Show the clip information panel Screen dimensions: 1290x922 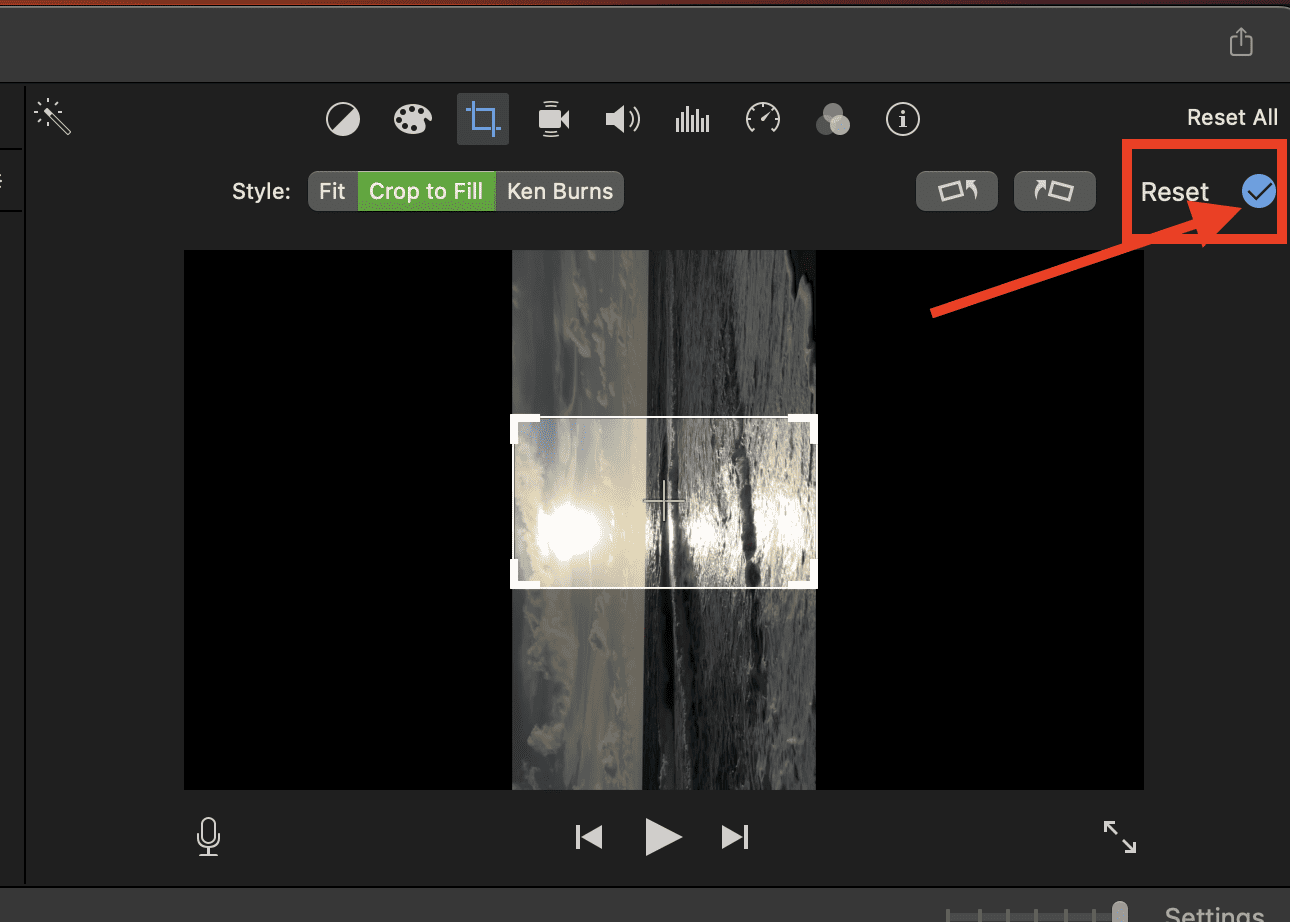pyautogui.click(x=903, y=120)
